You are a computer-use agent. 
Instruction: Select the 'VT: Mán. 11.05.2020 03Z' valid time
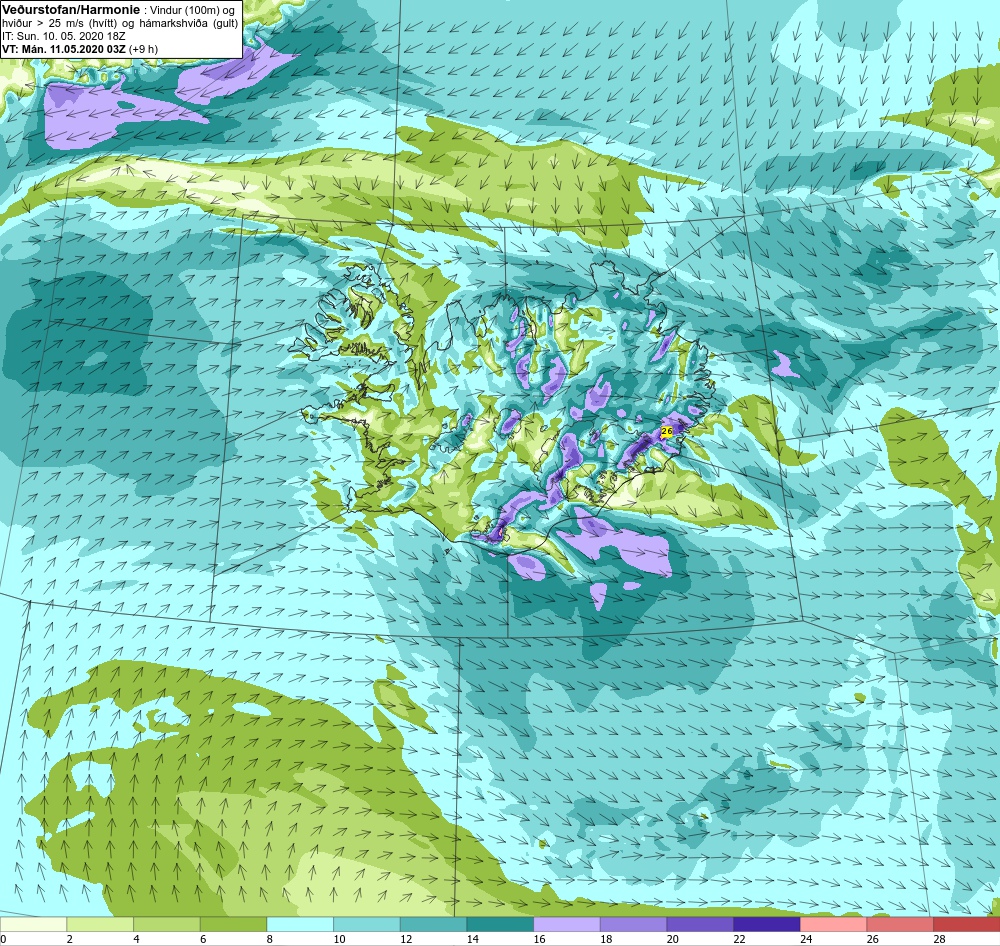pos(64,48)
